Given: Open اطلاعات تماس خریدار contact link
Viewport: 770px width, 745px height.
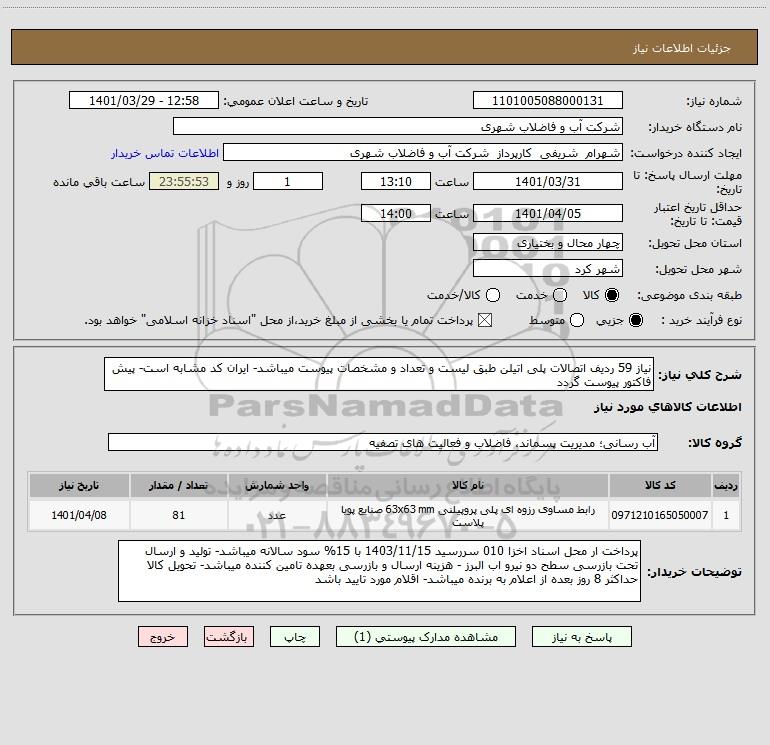Looking at the screenshot, I should 165,153.
